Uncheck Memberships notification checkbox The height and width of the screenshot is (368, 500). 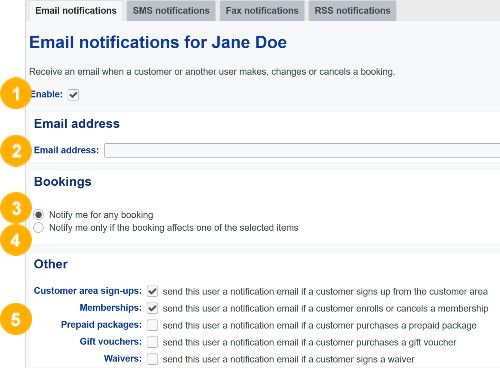pos(152,308)
